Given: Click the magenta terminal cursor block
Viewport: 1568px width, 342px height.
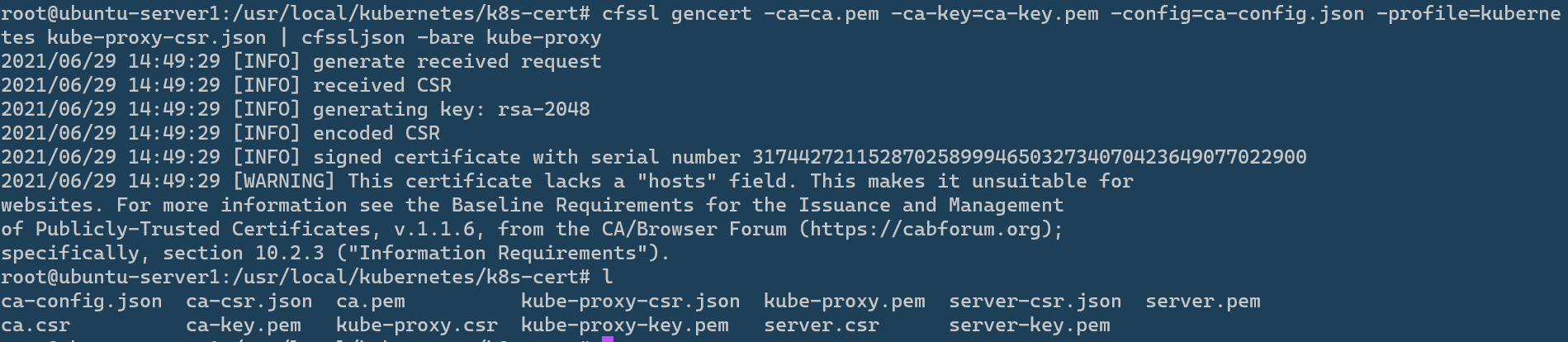Looking at the screenshot, I should (x=608, y=338).
